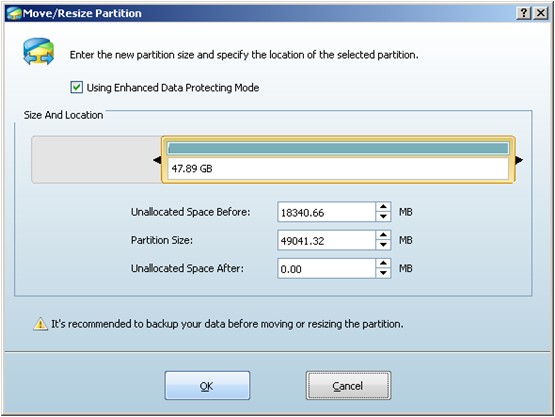Viewport: 555px width, 417px height.
Task: Click the gray unallocated space area
Action: 96,159
